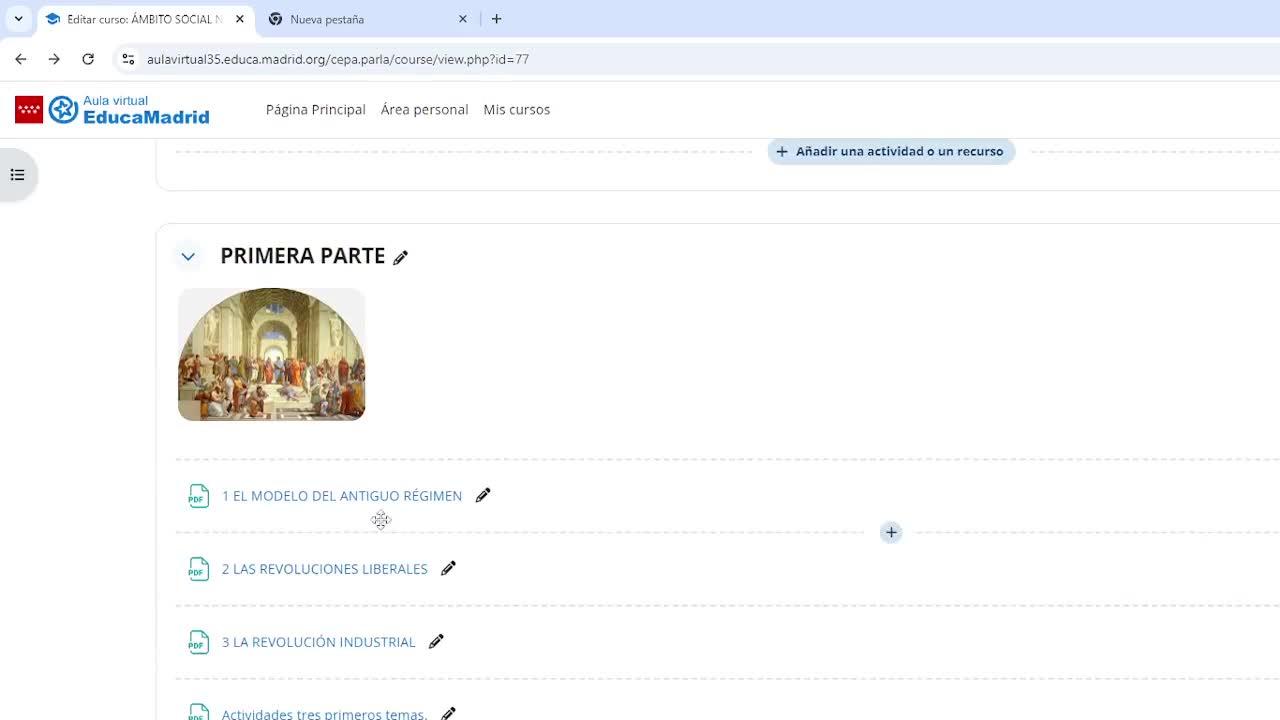Edit title of Las Revoluciones Liberales

[448, 568]
